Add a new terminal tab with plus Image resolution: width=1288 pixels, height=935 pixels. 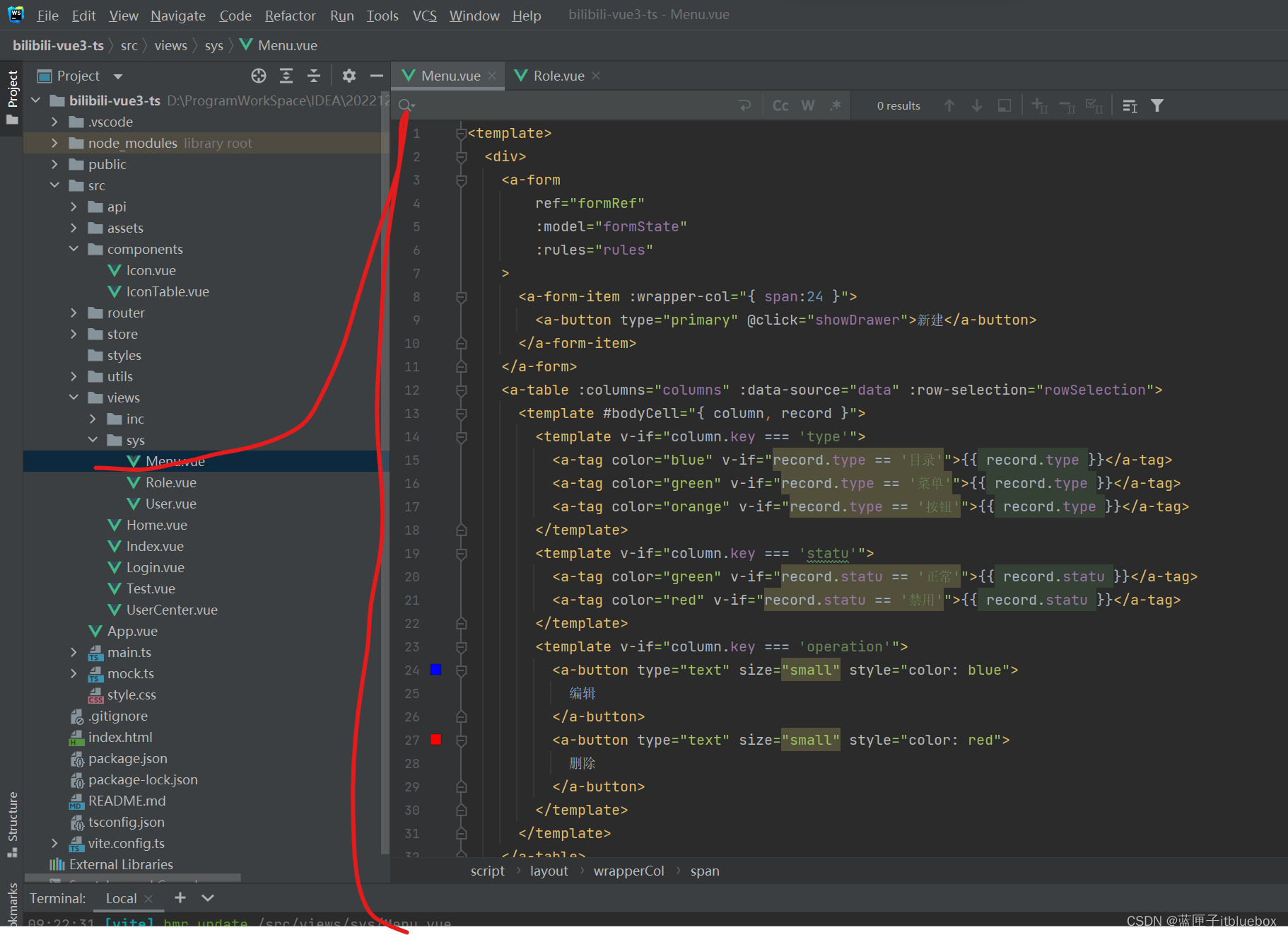coord(180,898)
